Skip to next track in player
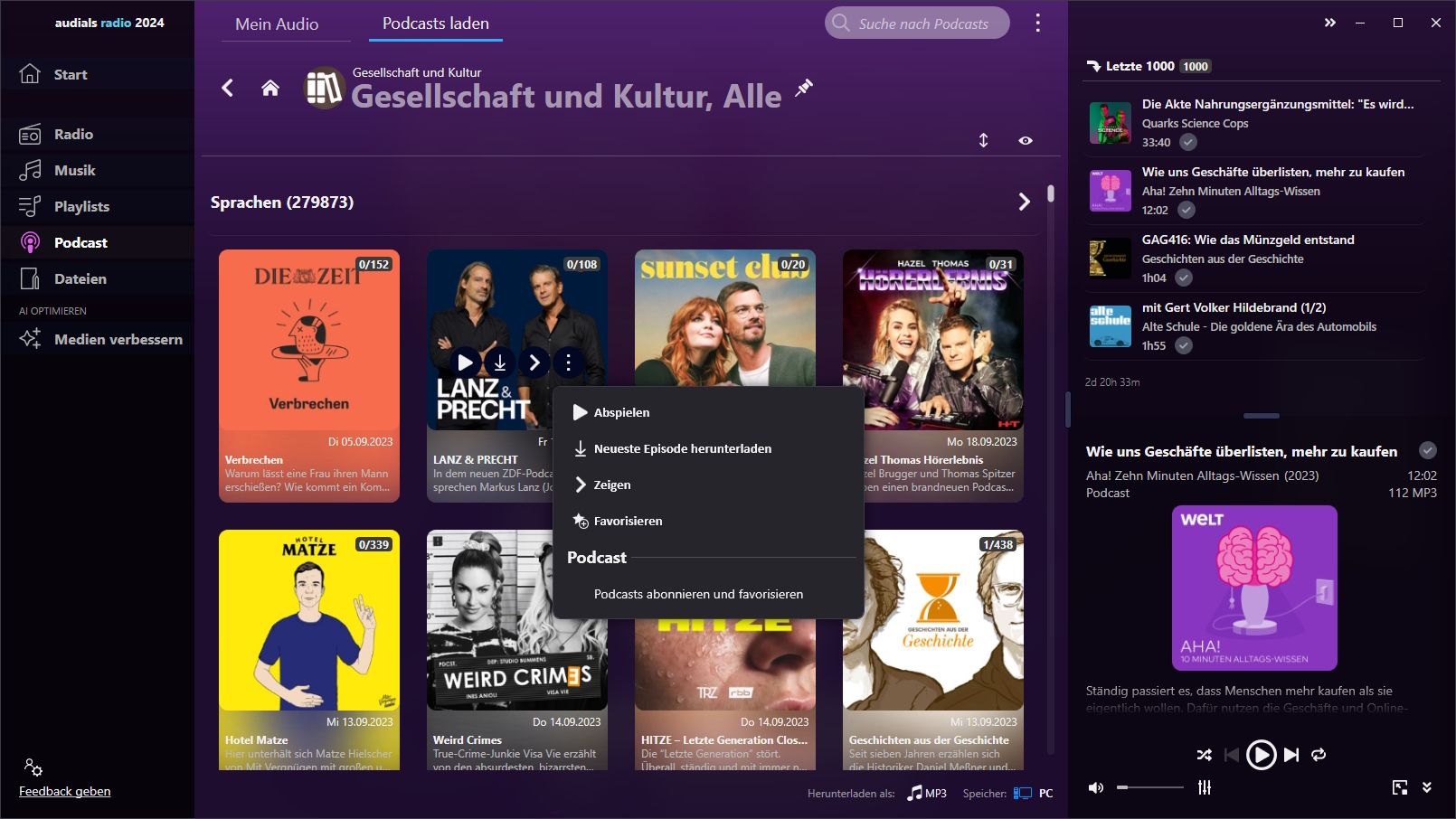The height and width of the screenshot is (819, 1456). pyautogui.click(x=1291, y=754)
